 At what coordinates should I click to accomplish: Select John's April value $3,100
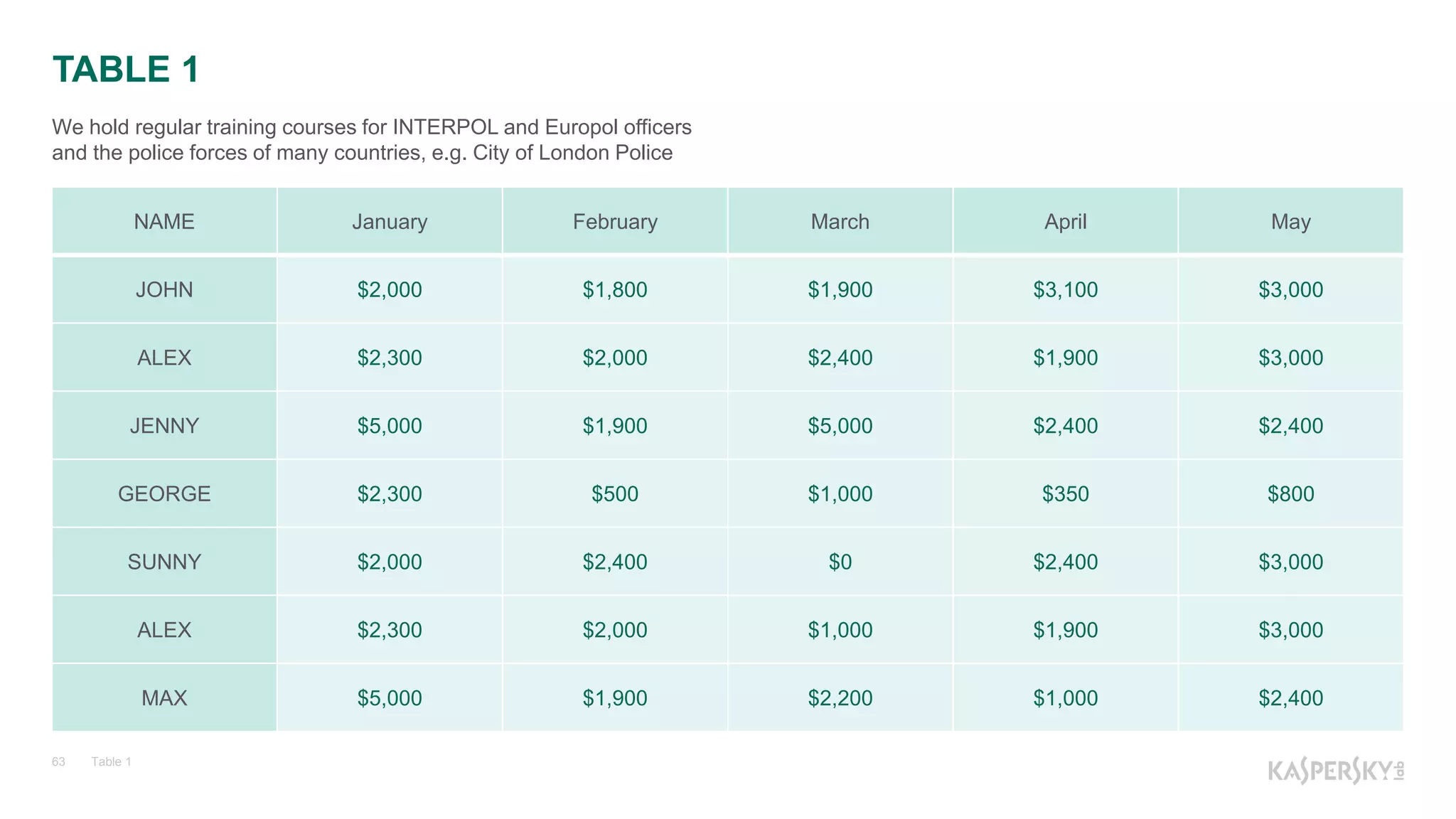point(1066,289)
